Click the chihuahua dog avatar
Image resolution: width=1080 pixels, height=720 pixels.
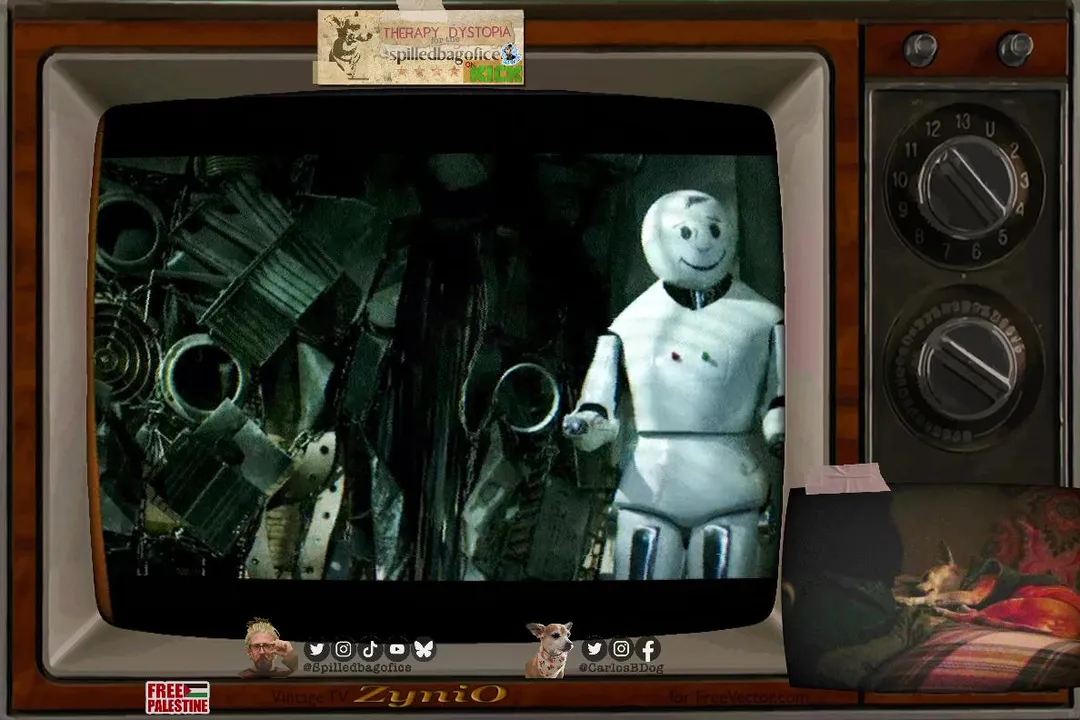[549, 649]
